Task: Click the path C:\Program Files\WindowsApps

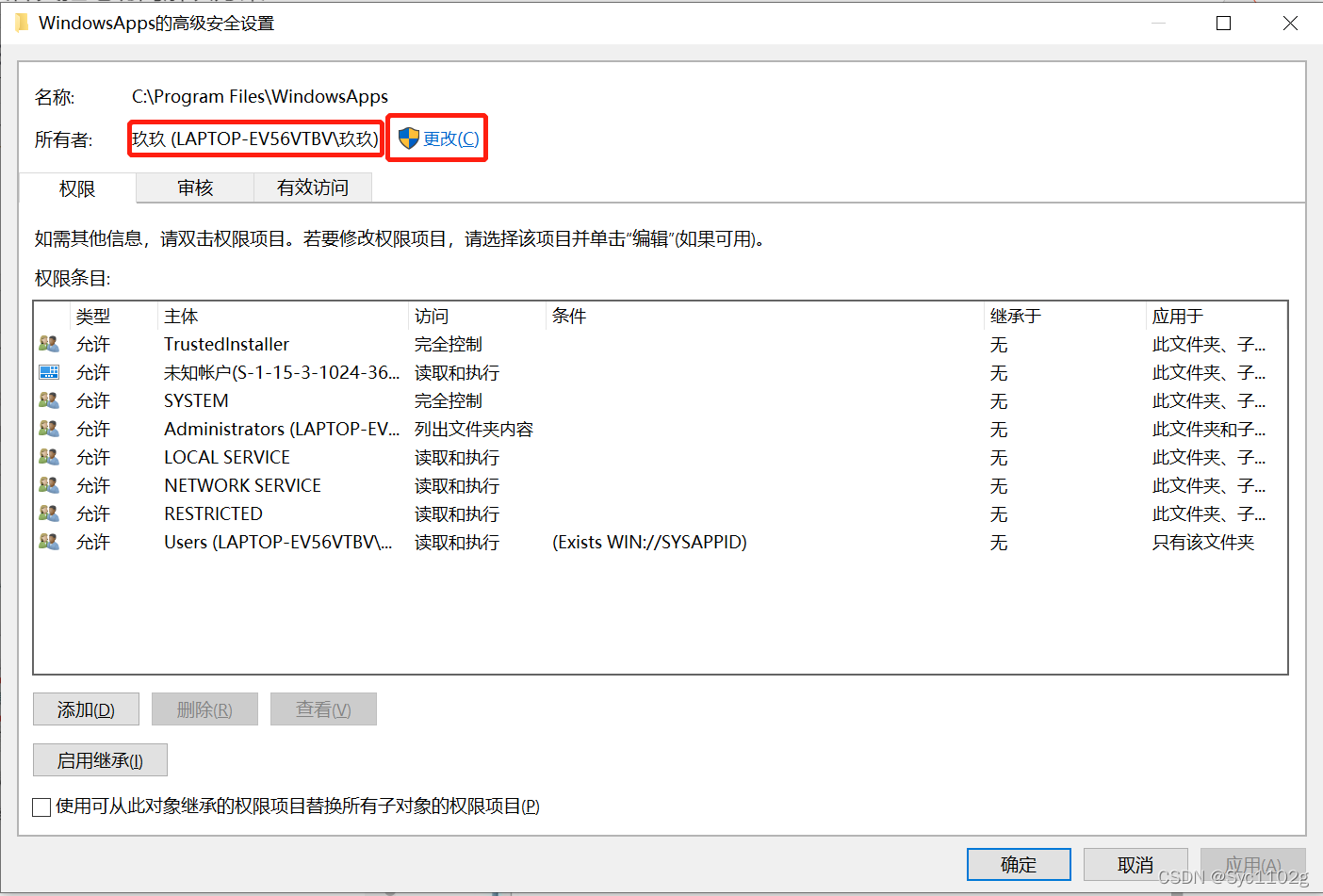Action: pyautogui.click(x=260, y=96)
